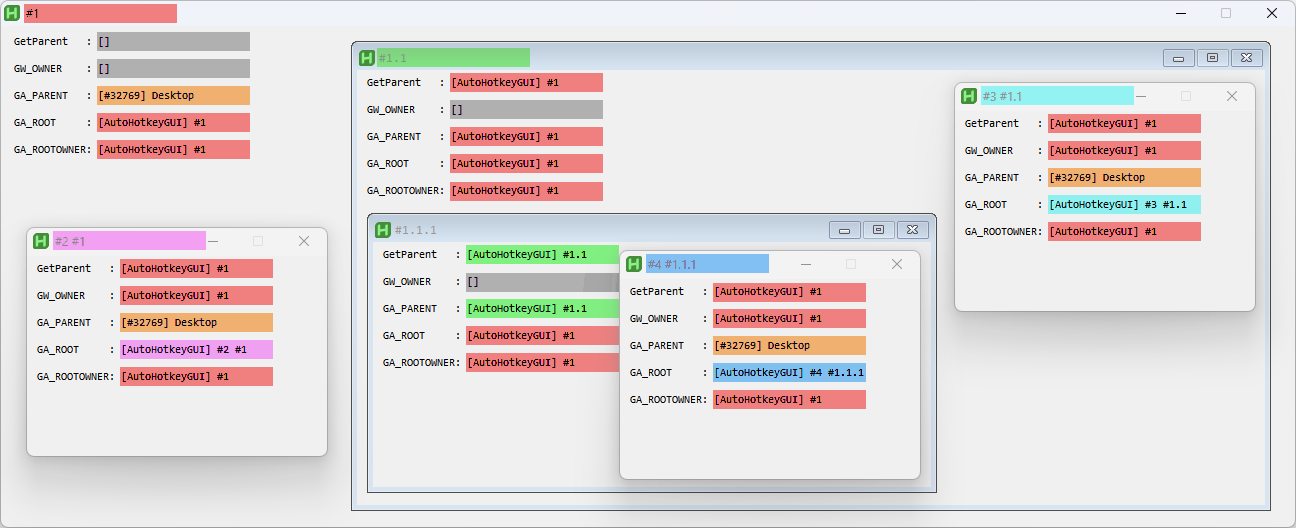This screenshot has height=528, width=1296.
Task: Click GA_ROOTOWNER #1 value in window #1.1.1
Action: pos(543,363)
